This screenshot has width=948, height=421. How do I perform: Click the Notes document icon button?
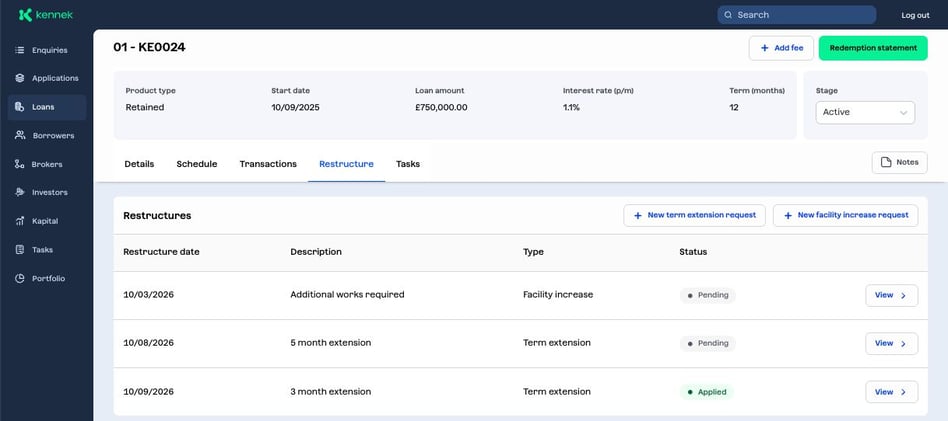[885, 163]
